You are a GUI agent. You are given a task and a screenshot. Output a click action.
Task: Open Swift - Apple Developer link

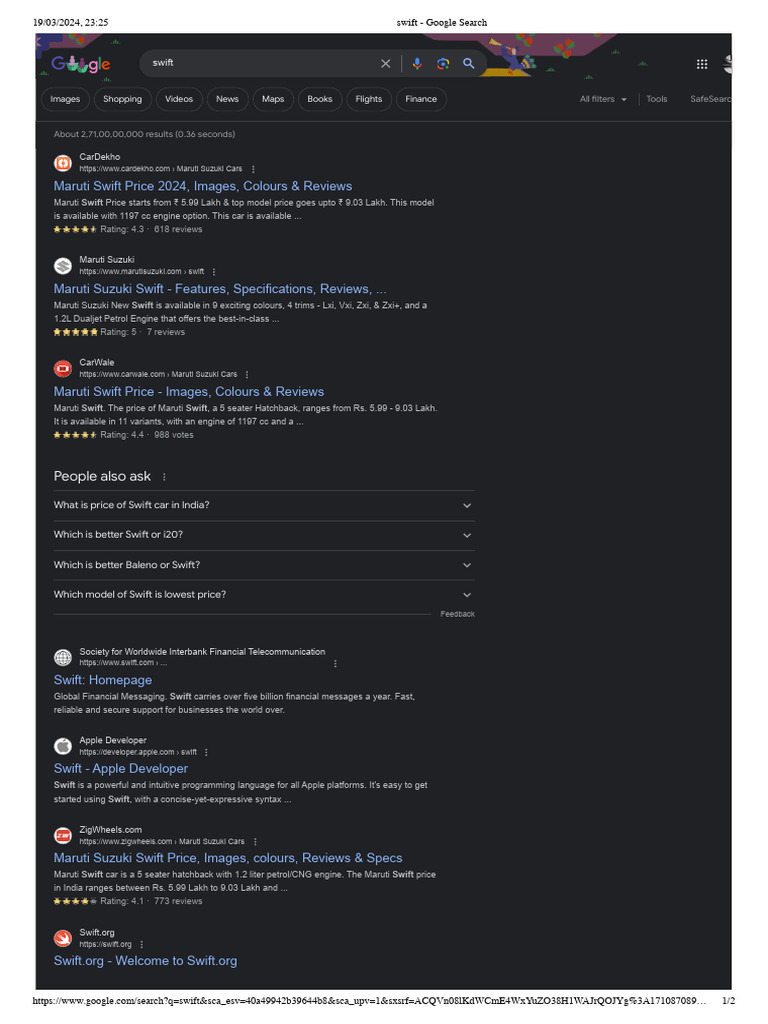pos(121,769)
